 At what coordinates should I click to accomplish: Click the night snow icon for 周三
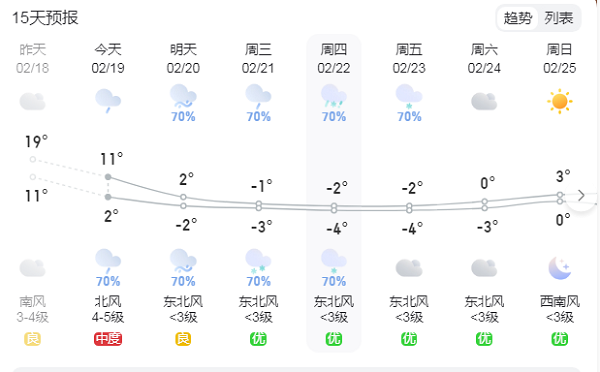[x=258, y=261]
